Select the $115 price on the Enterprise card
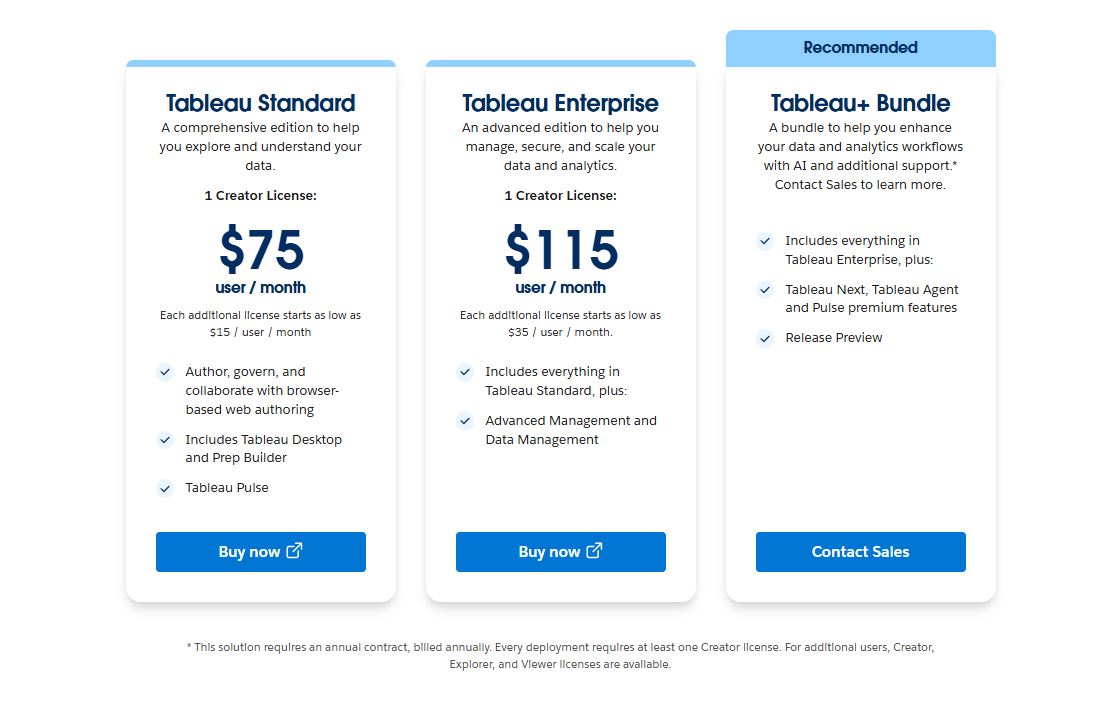Viewport: 1120px width, 720px height. point(561,251)
